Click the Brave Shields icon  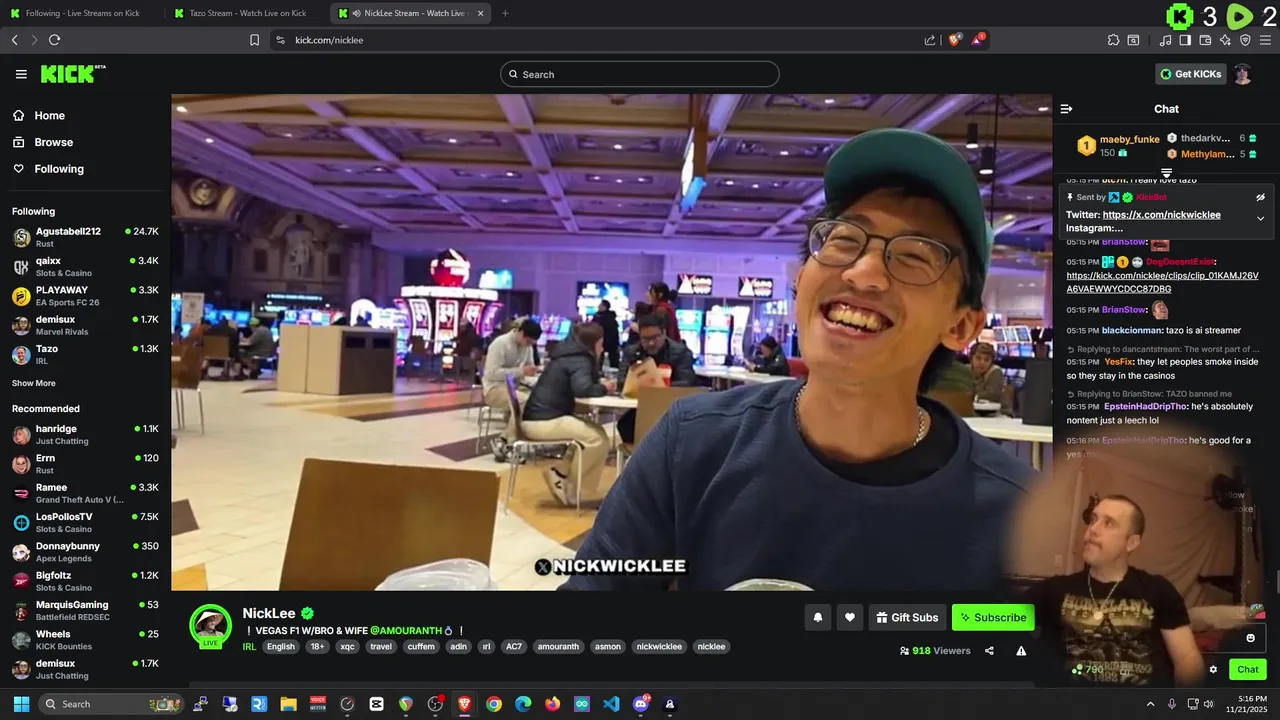pyautogui.click(x=955, y=40)
